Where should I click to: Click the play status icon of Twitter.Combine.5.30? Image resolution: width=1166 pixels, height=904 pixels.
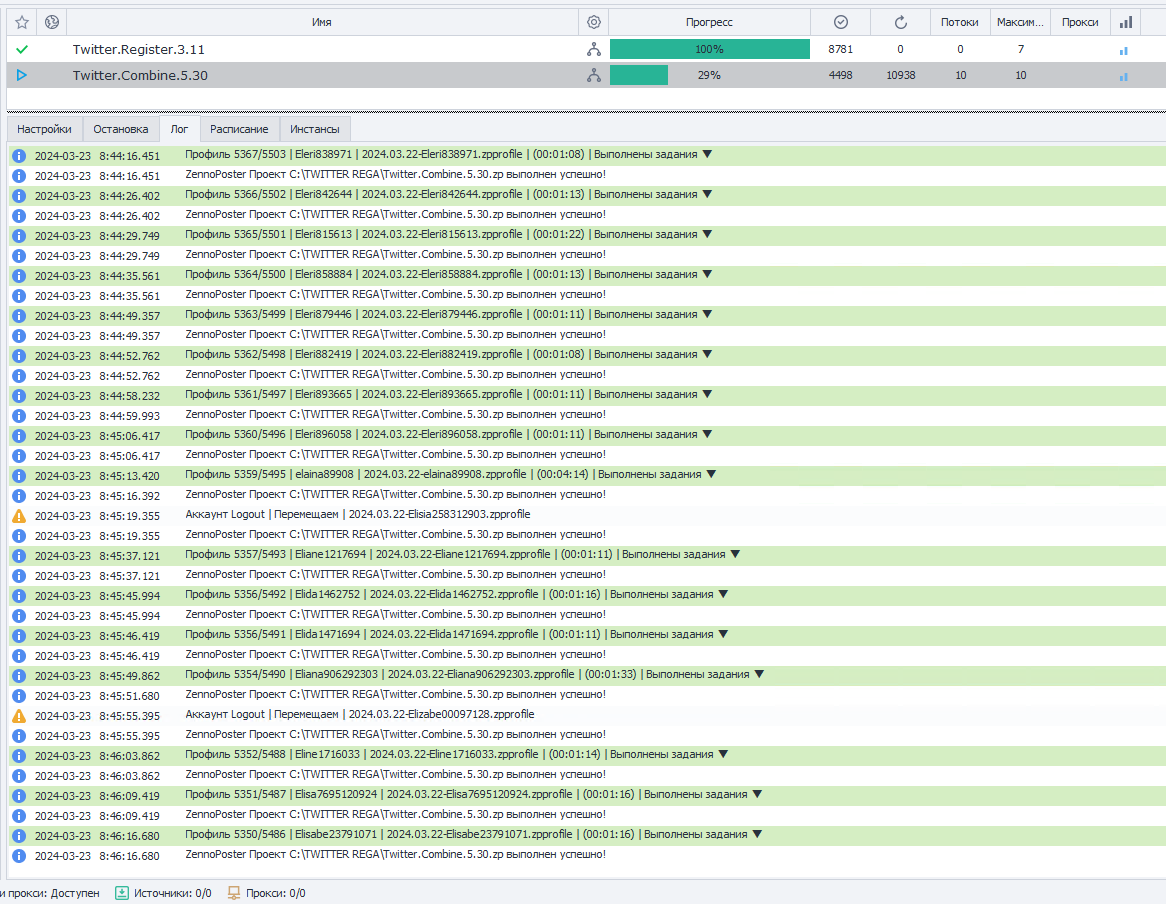(x=22, y=75)
